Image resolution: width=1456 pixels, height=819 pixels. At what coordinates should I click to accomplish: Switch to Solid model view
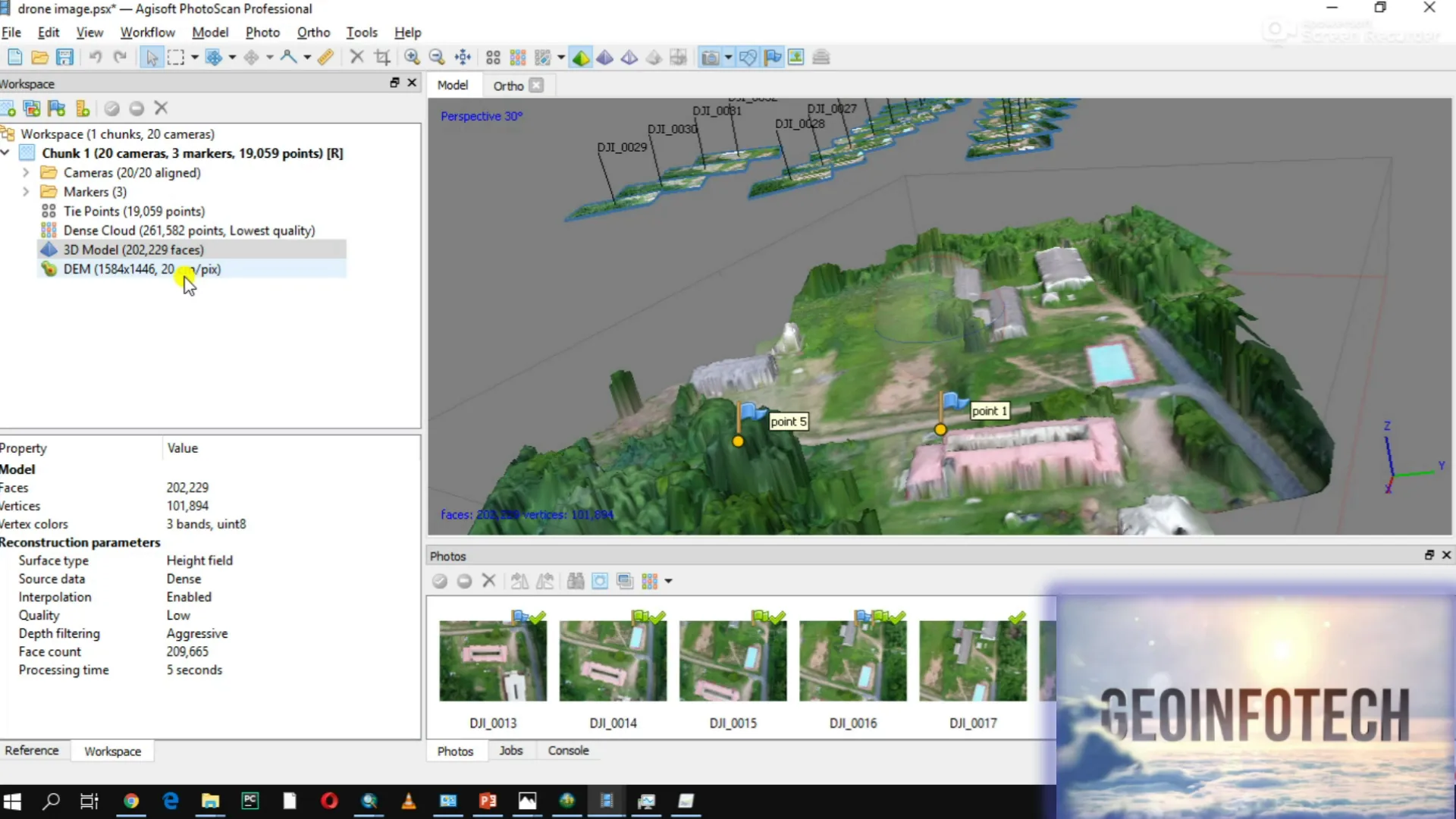pos(605,57)
